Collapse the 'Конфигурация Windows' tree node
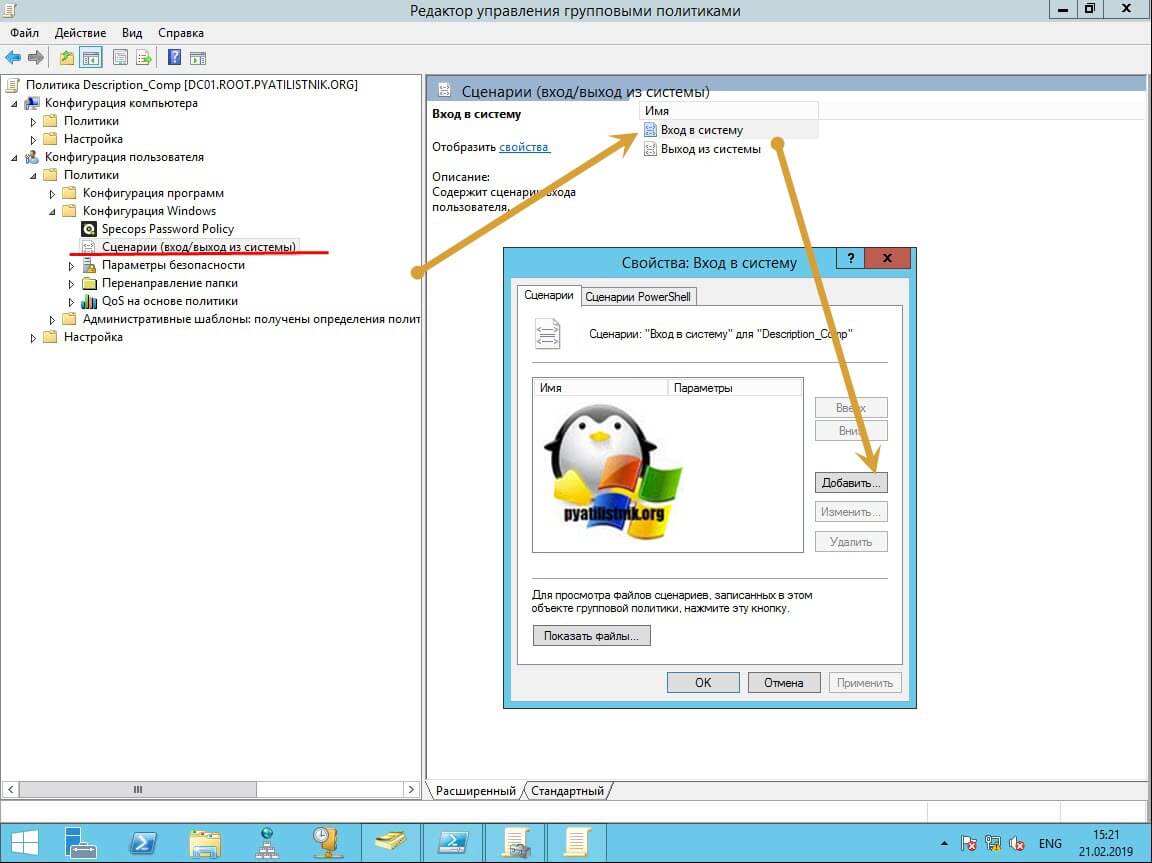 point(52,212)
